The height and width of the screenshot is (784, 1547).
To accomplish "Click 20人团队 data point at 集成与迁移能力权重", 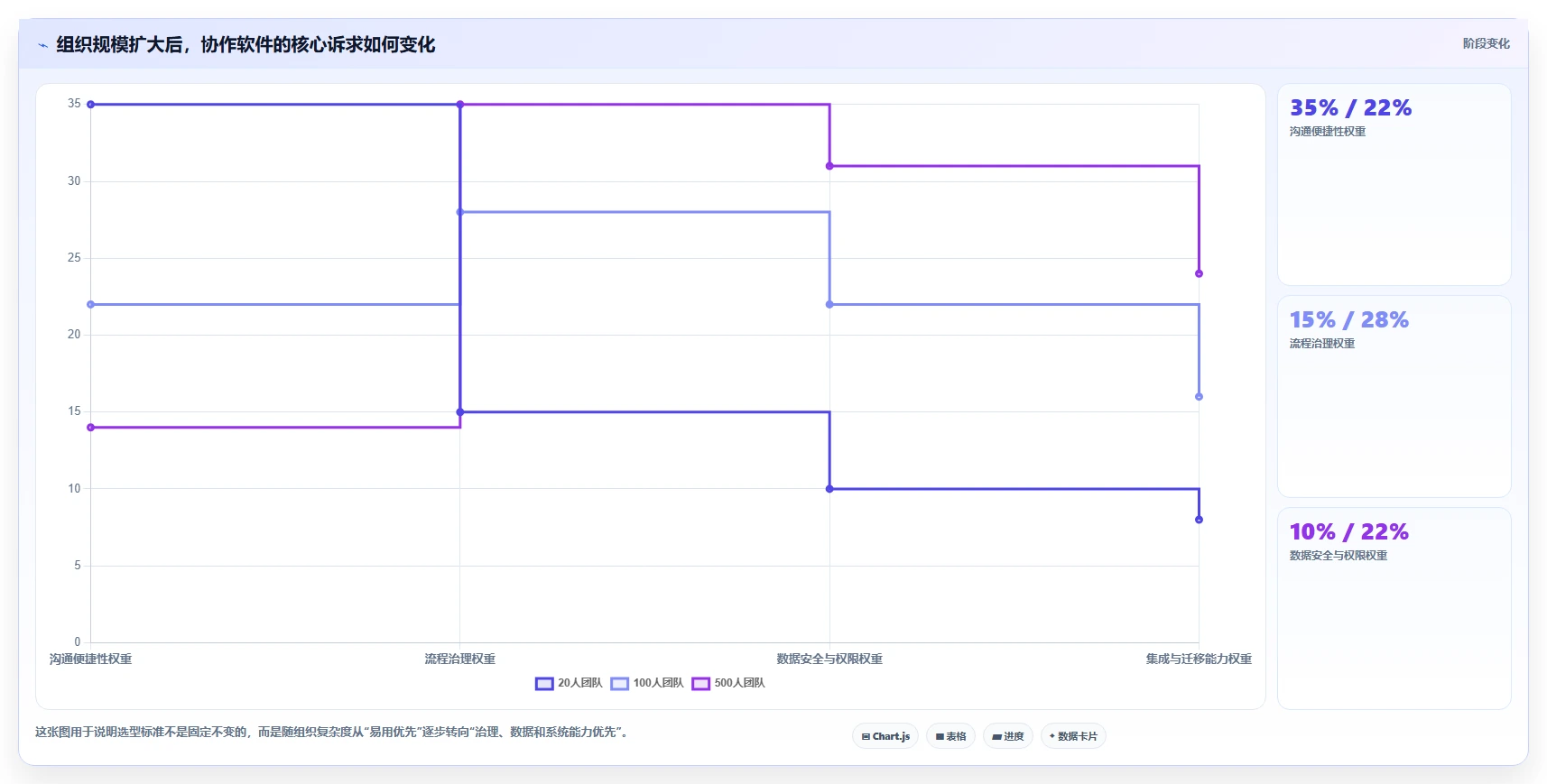I will (x=1199, y=520).
